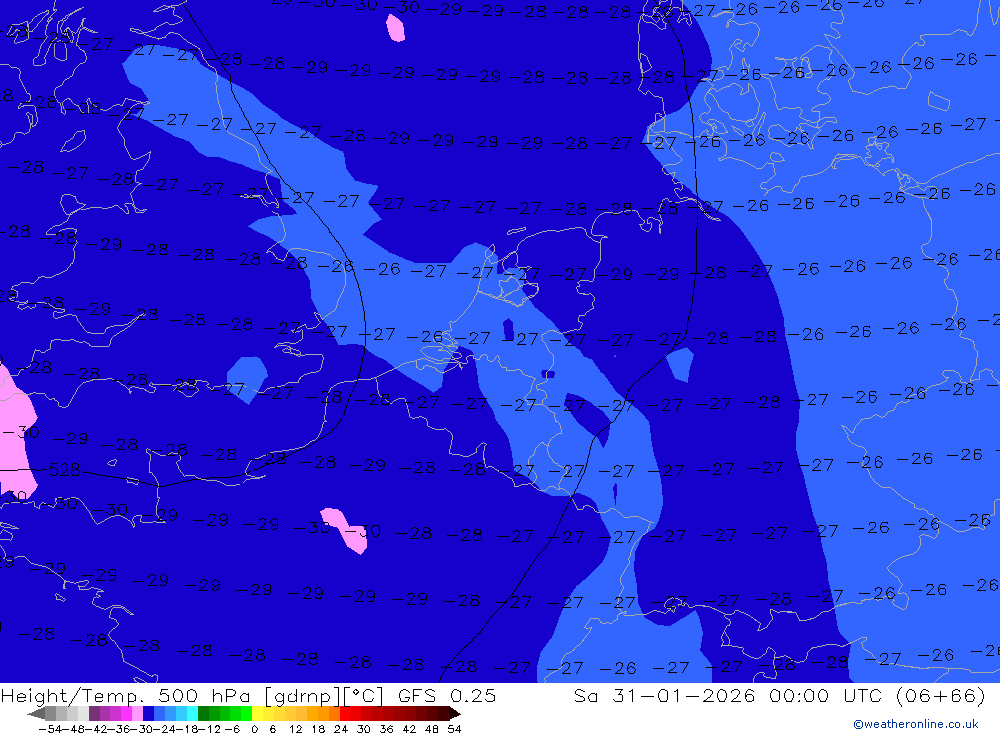This screenshot has height=733, width=1000.
Task: Click the "54" value at the scale's right end
Action: point(454,729)
